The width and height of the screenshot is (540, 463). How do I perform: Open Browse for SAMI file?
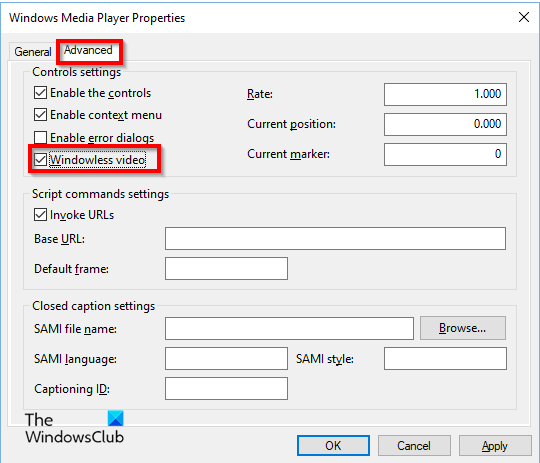463,328
